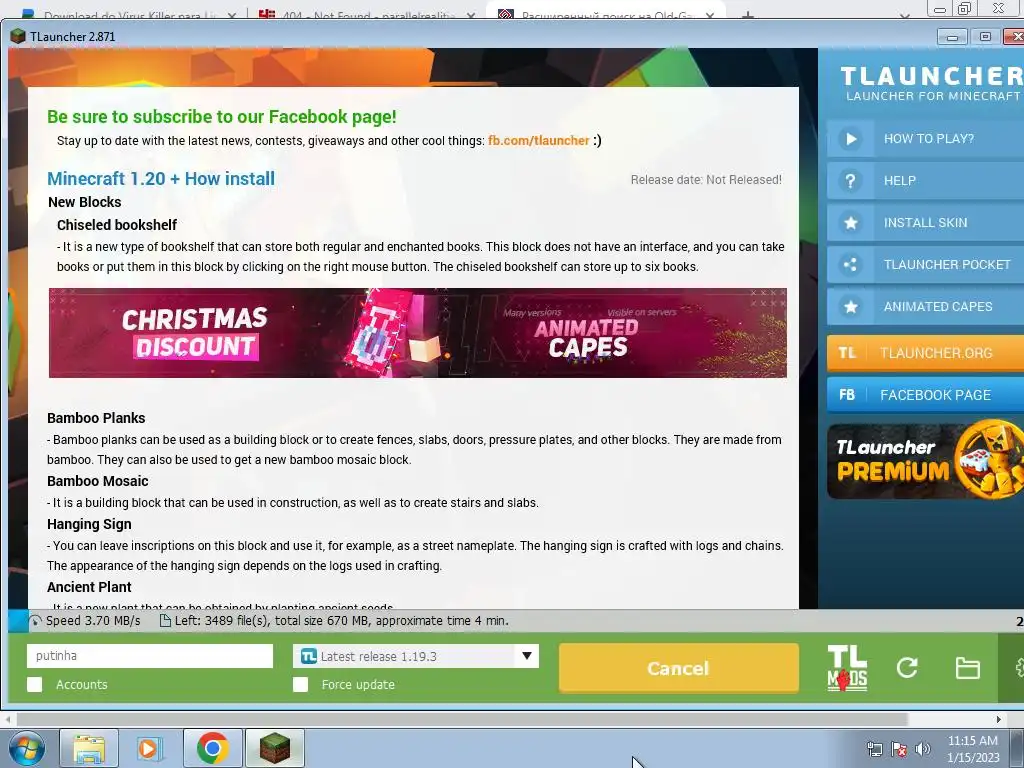Open Windows Start button

[x=27, y=748]
